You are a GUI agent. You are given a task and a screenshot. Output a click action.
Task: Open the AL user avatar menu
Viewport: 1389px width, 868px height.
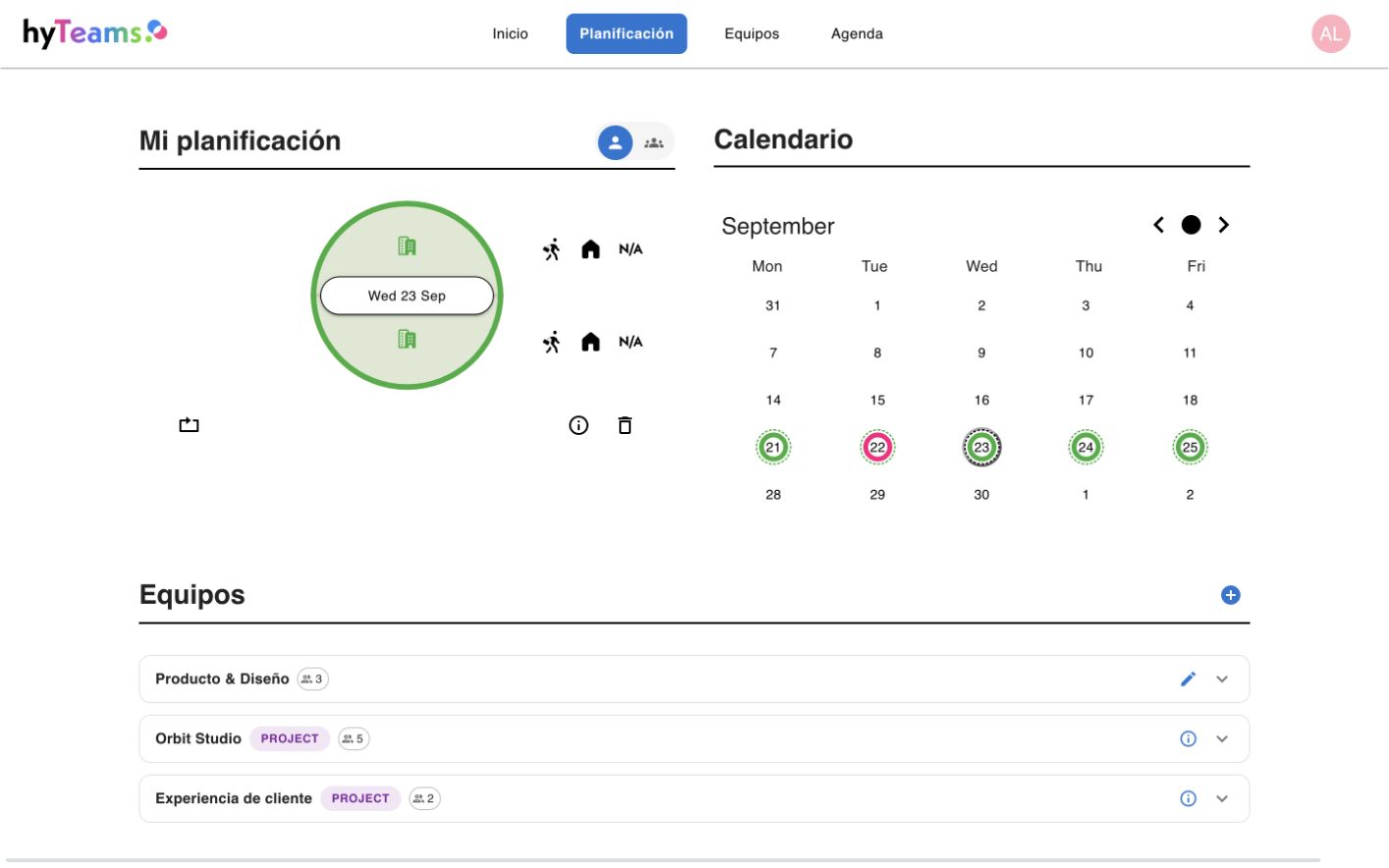click(1330, 33)
